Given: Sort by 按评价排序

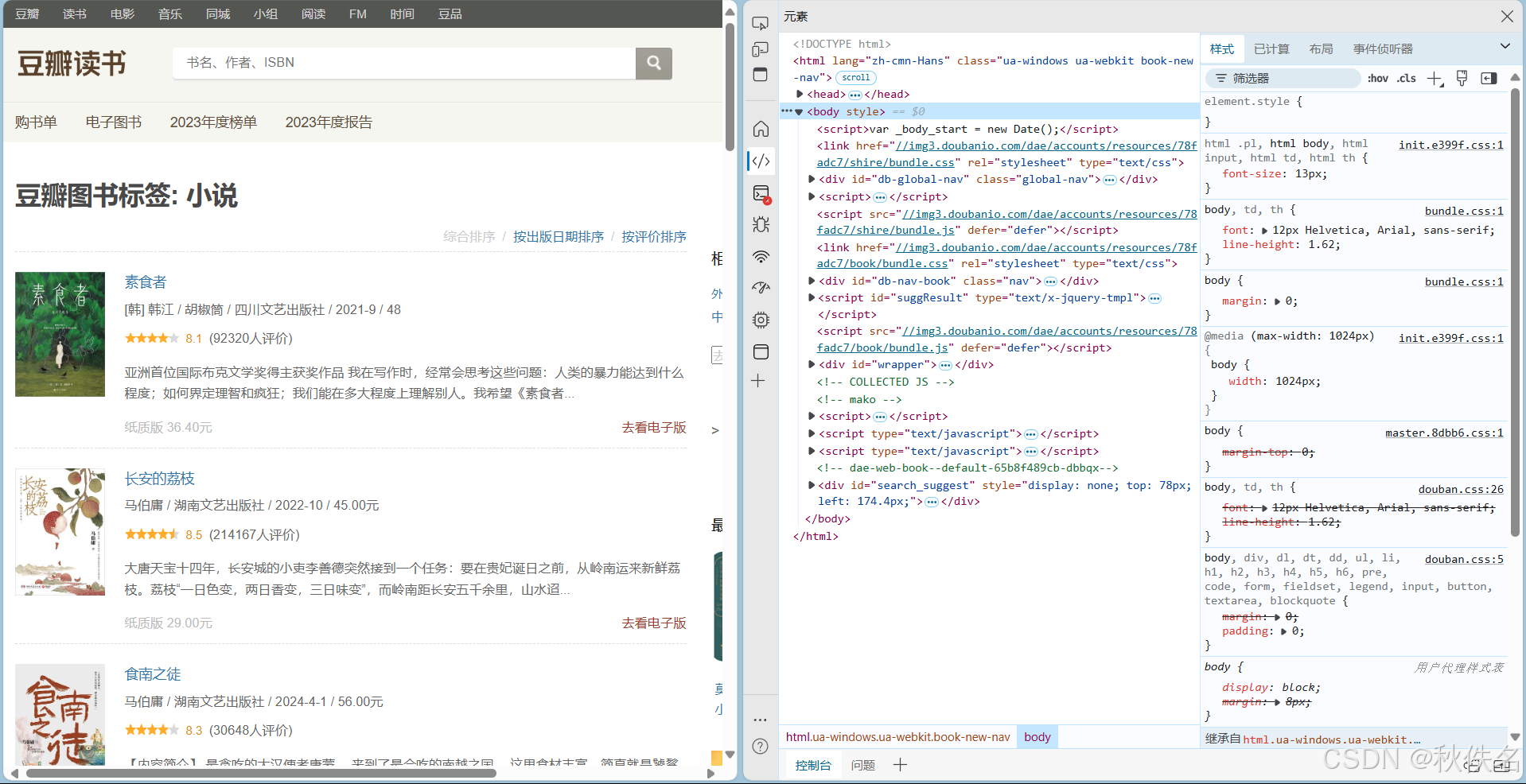Looking at the screenshot, I should (x=654, y=237).
